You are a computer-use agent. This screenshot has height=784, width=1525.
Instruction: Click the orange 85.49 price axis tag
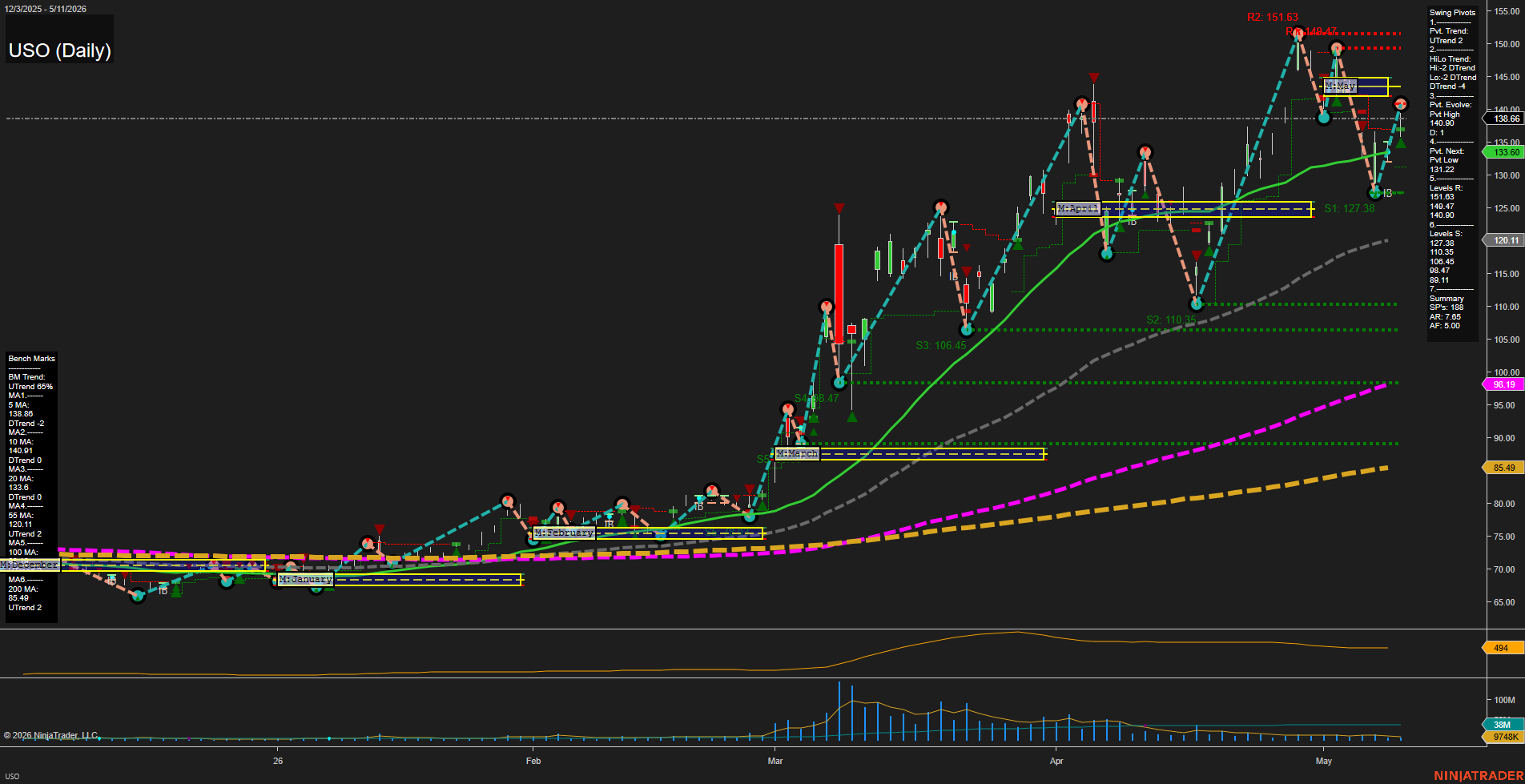[x=1504, y=468]
